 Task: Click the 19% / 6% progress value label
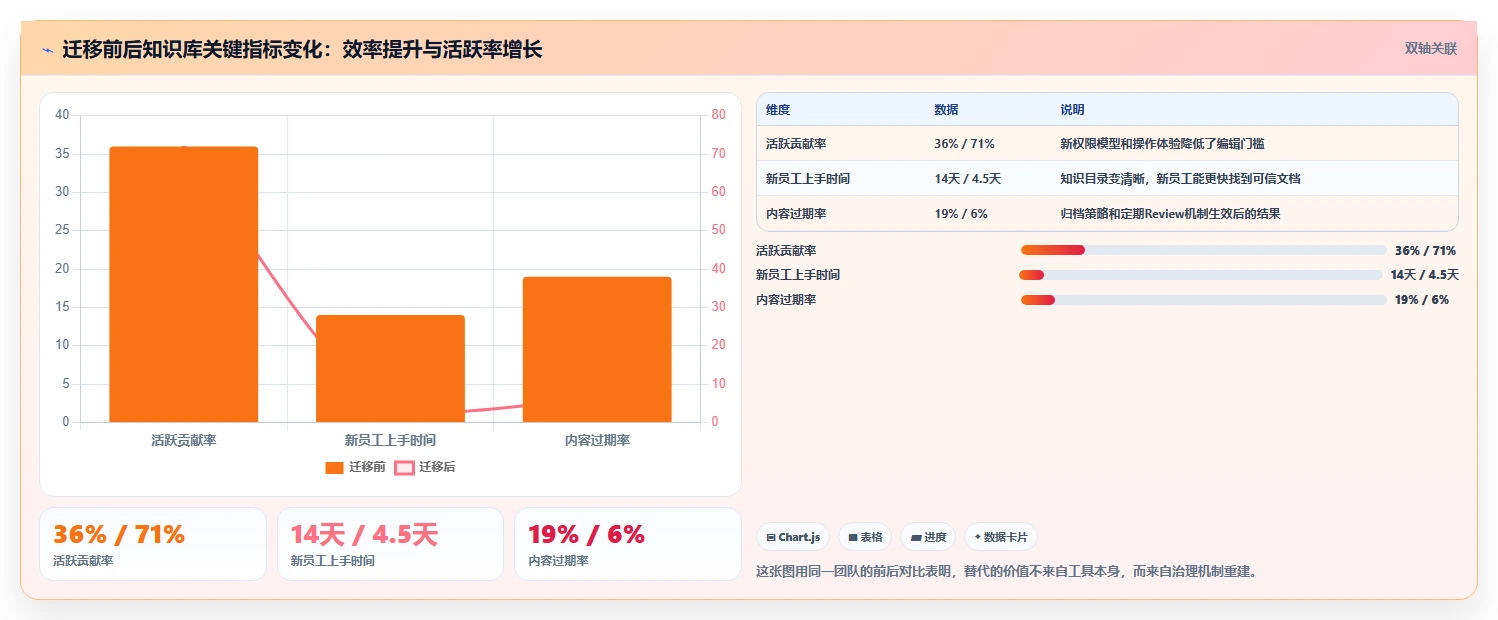1422,300
